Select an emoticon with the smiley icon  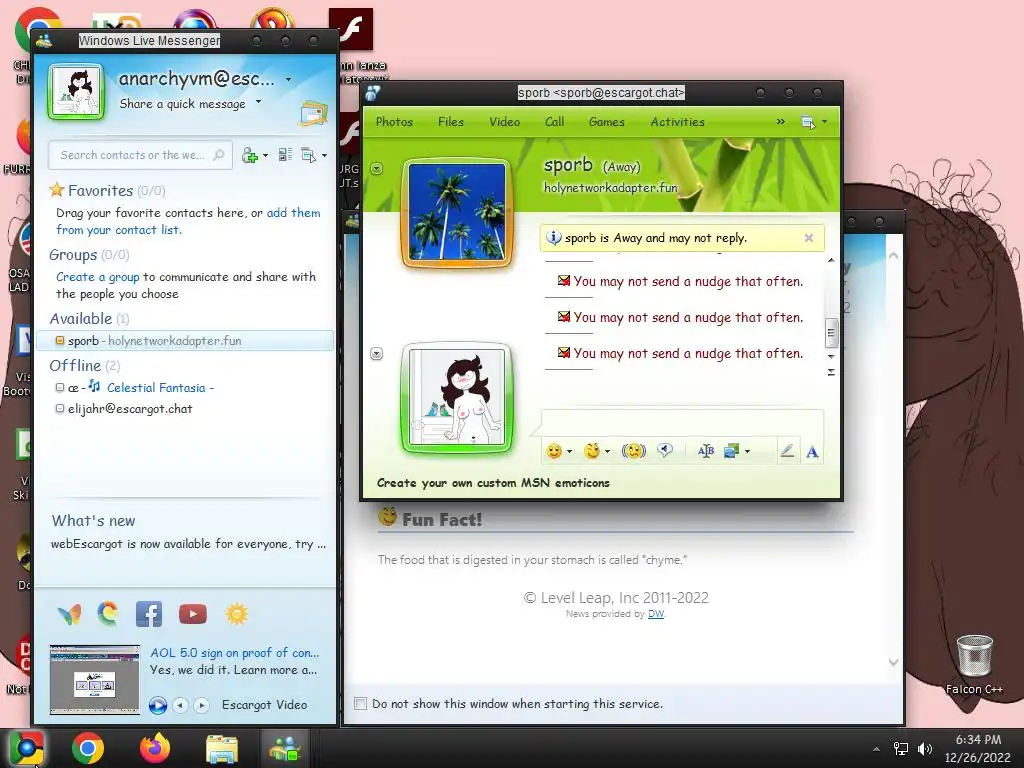[554, 451]
